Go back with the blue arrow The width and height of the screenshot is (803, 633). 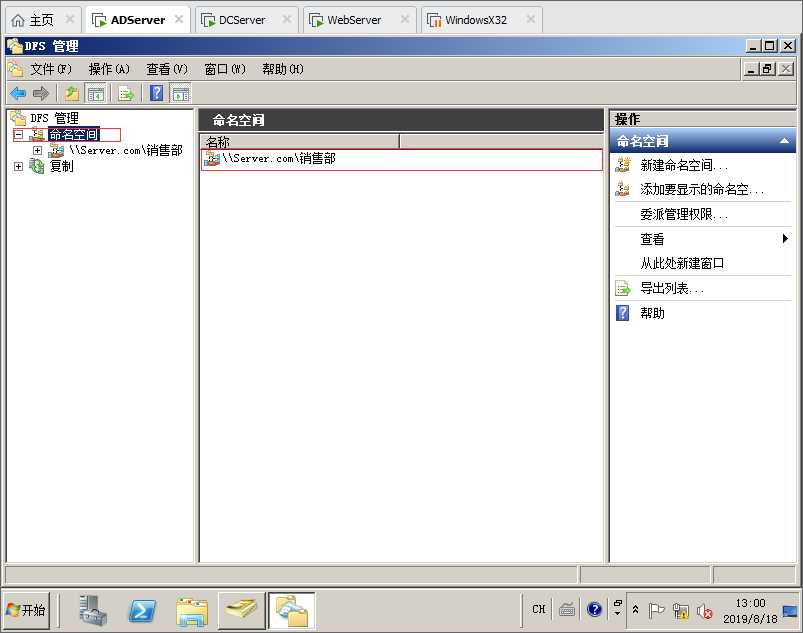(x=18, y=94)
